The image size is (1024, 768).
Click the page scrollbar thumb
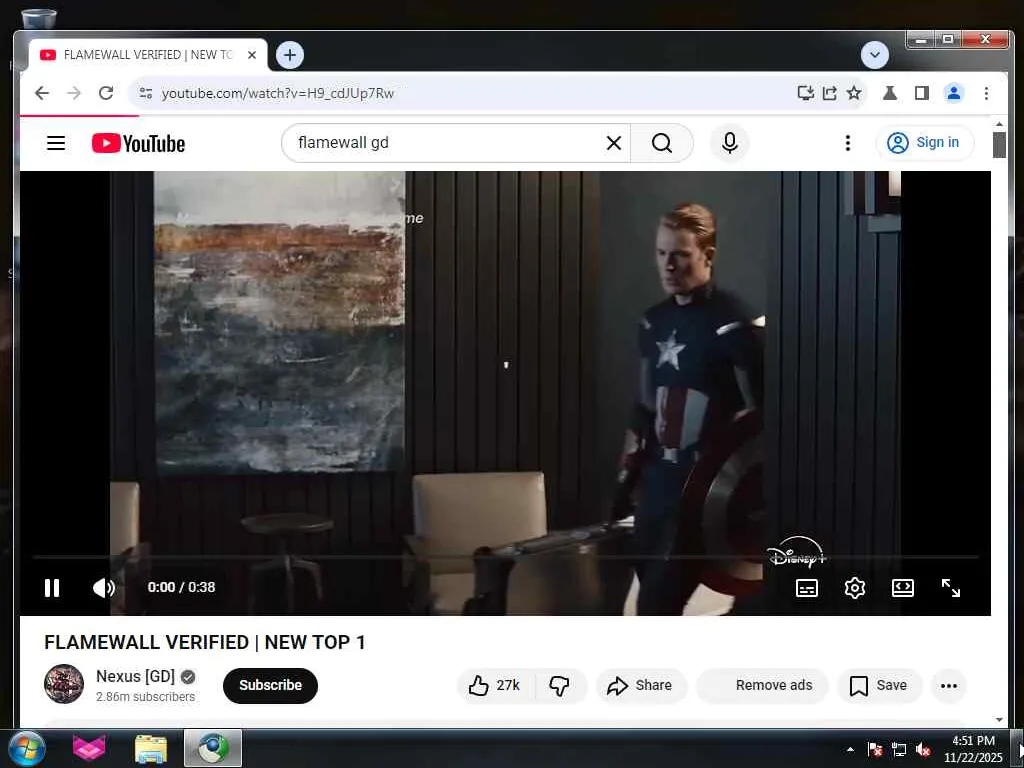[x=999, y=144]
